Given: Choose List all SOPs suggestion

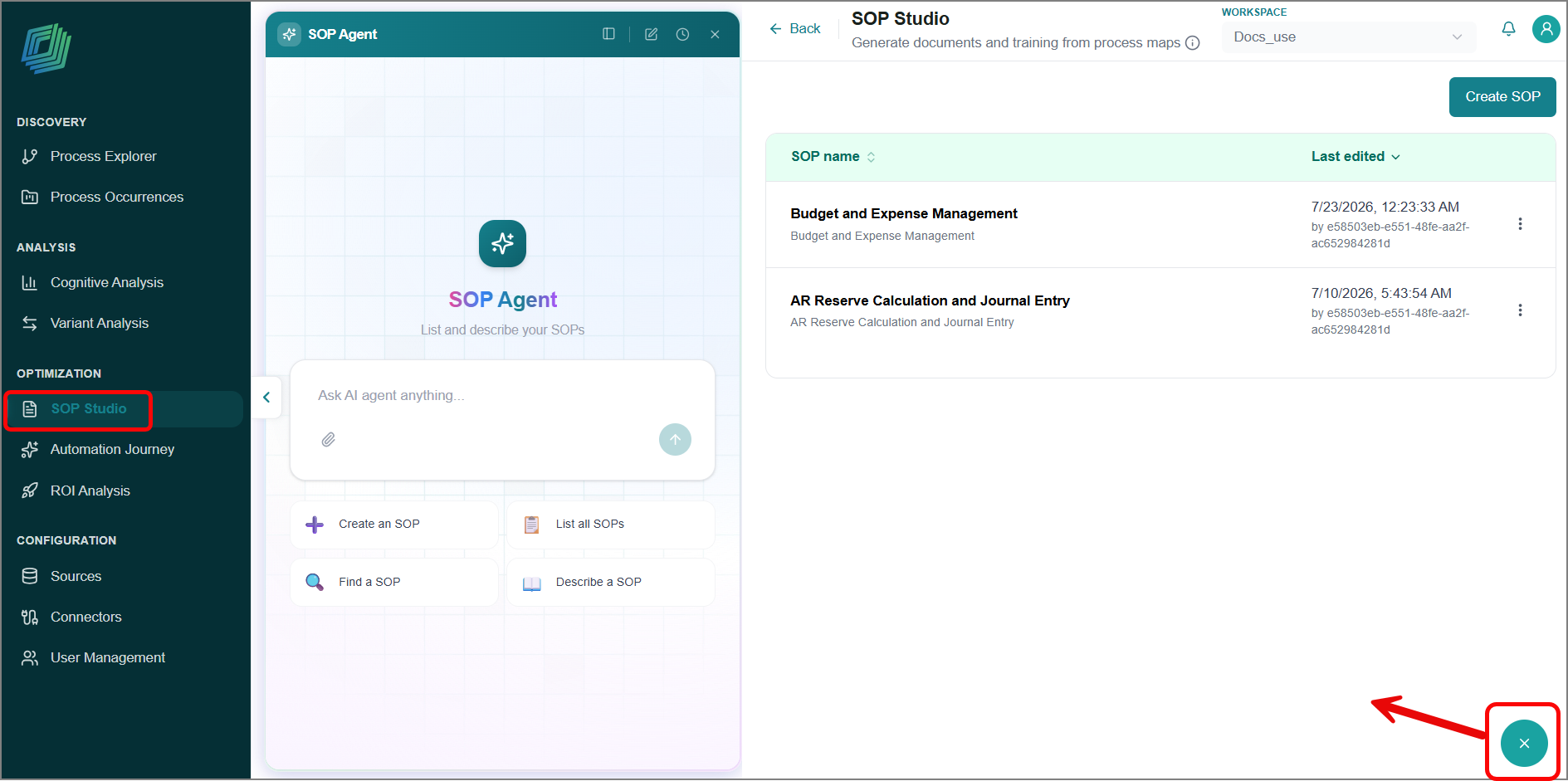Looking at the screenshot, I should click(x=611, y=524).
